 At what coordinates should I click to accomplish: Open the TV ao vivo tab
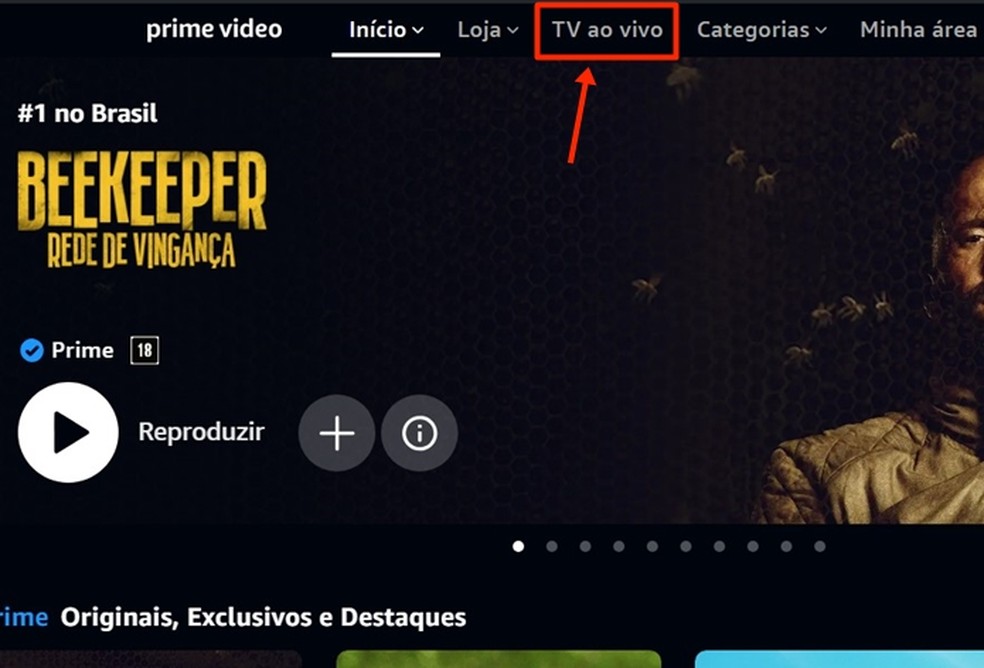point(607,30)
